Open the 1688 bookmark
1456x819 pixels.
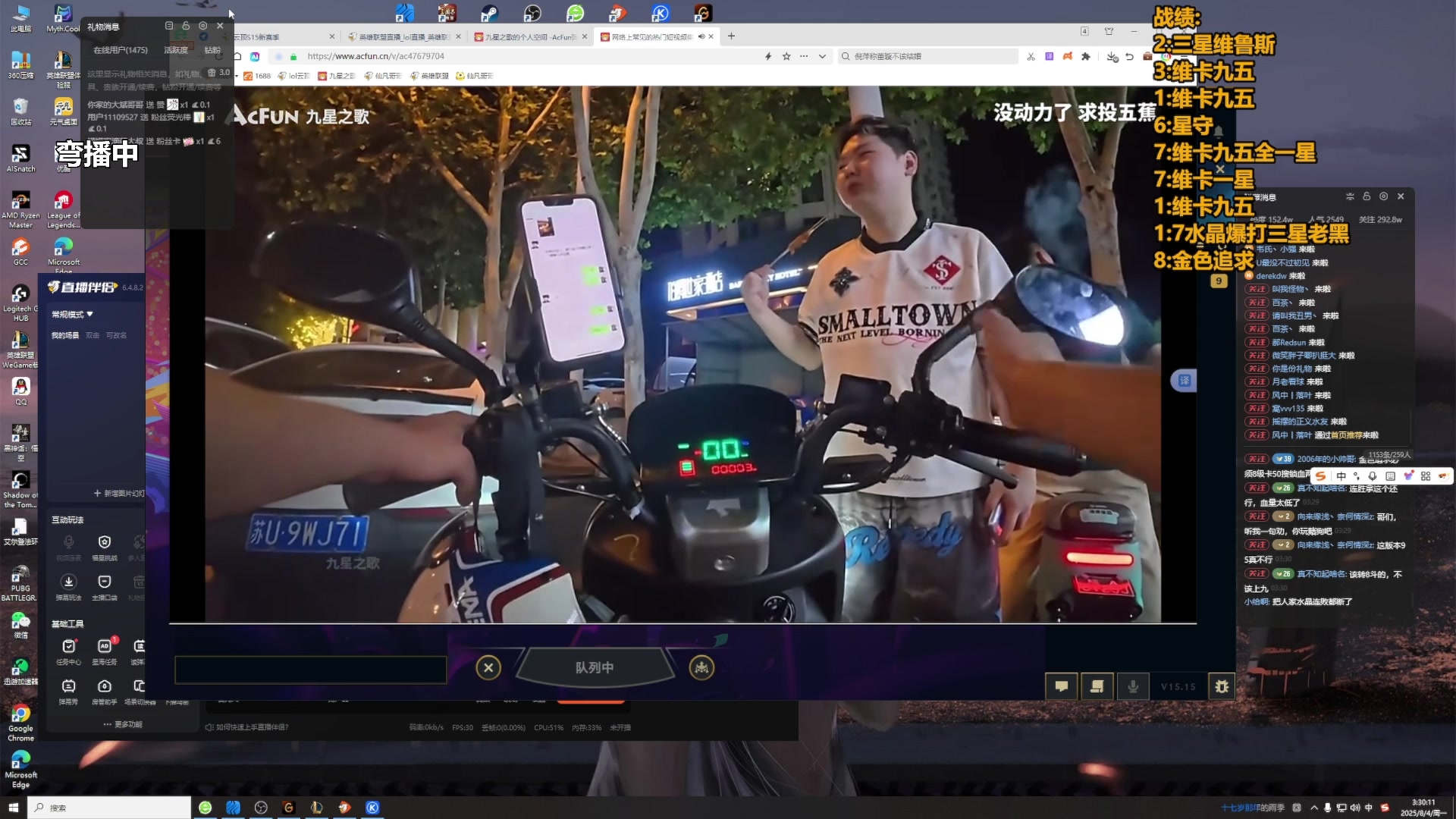257,76
